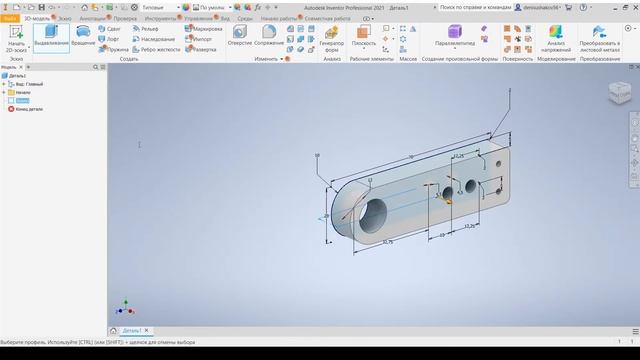Open Анализ напряжений (Stress Analysis)
Screen dimensions: 640x360
coord(556,39)
